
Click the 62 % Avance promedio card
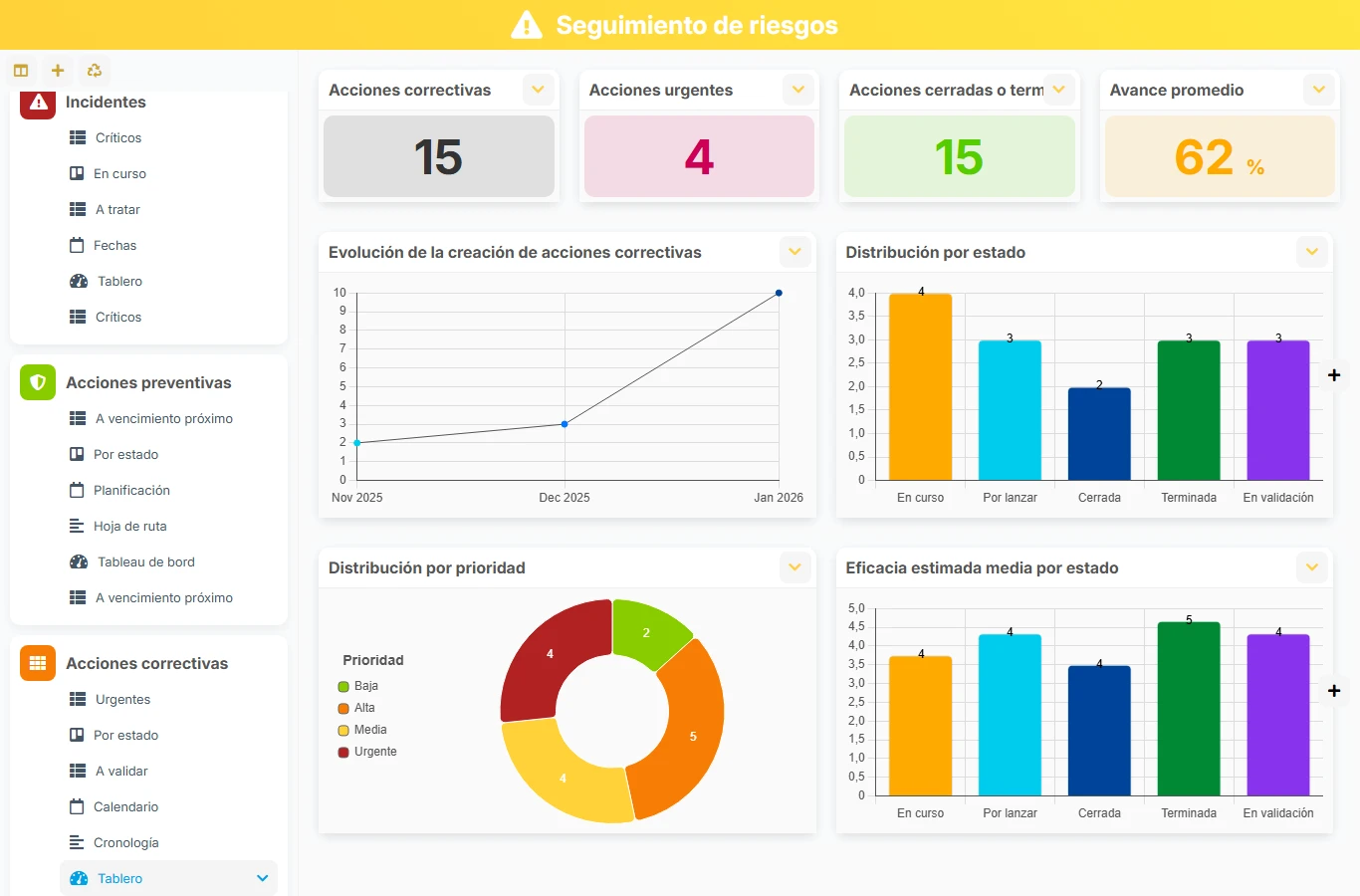[1220, 156]
